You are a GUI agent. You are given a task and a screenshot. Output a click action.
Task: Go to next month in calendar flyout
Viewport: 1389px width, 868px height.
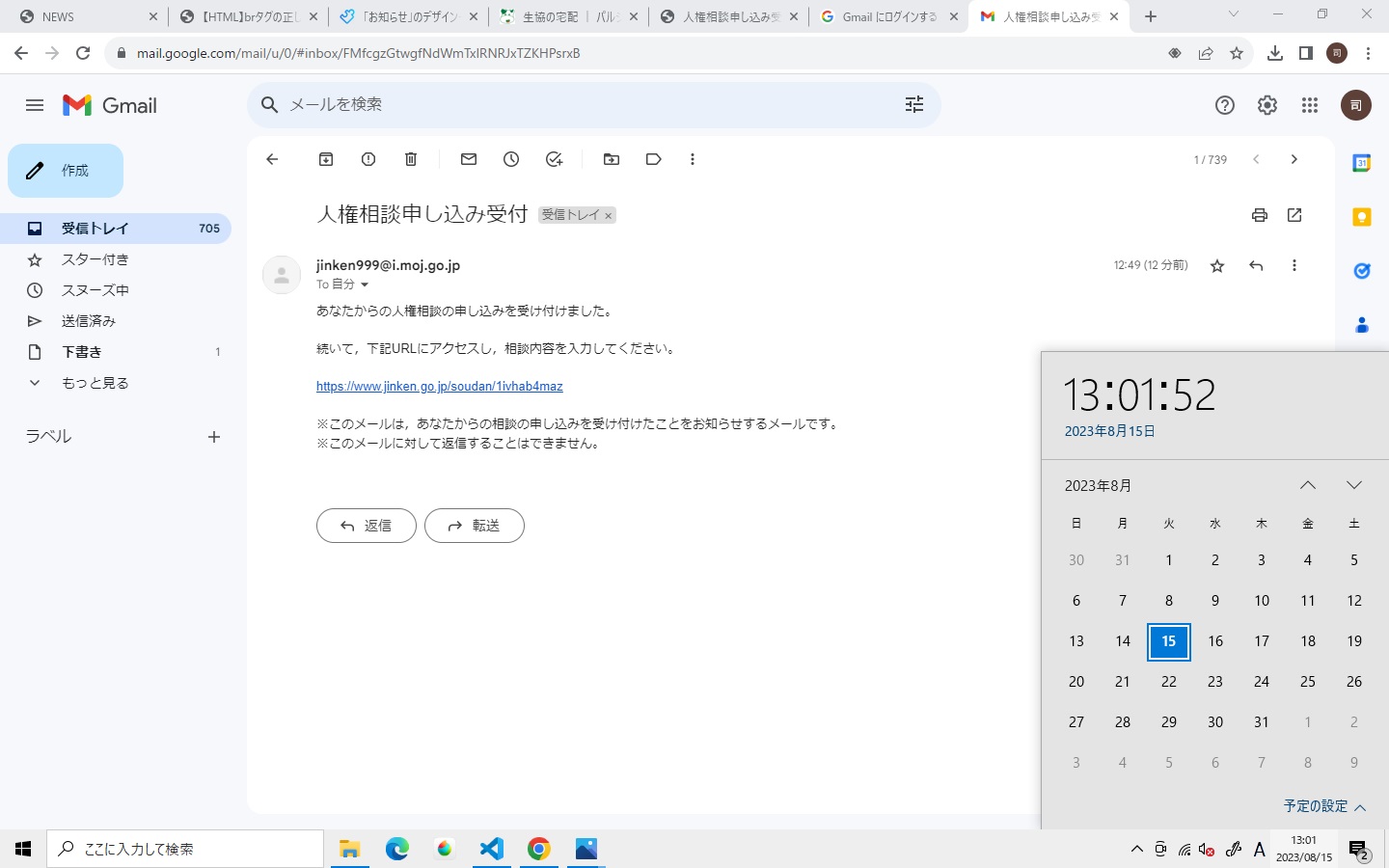click(x=1354, y=485)
